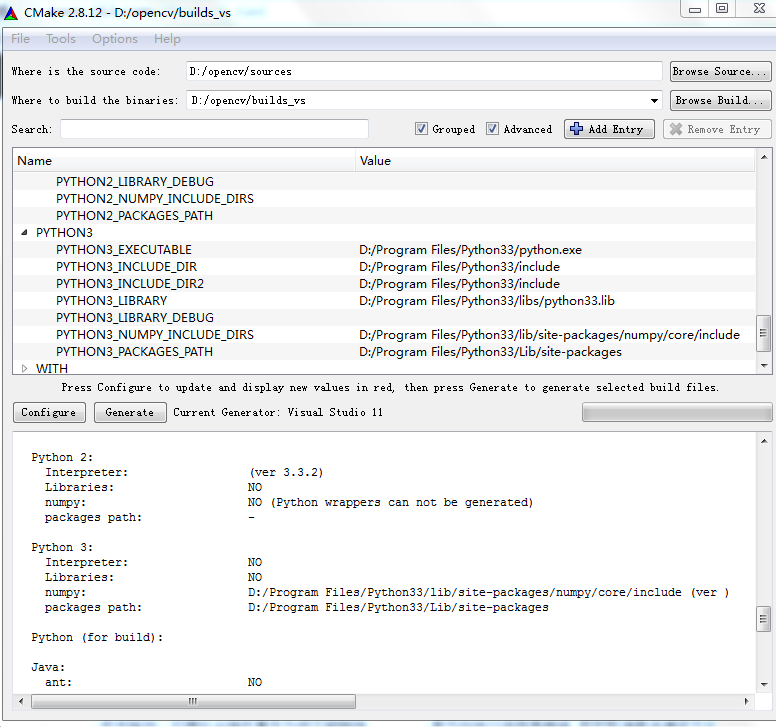Image resolution: width=776 pixels, height=727 pixels.
Task: Click the 'Current Generator: Visual Studio 11' label
Action: point(278,412)
